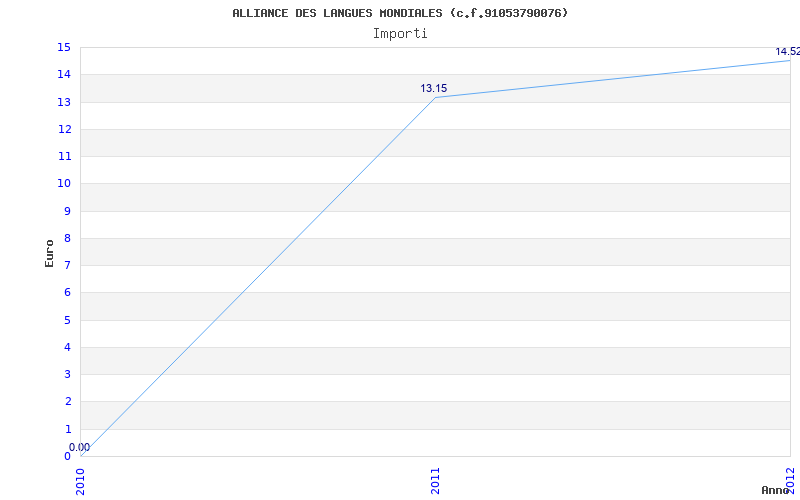Click the 2011 x-axis label
This screenshot has height=500, width=800.
pyautogui.click(x=435, y=481)
